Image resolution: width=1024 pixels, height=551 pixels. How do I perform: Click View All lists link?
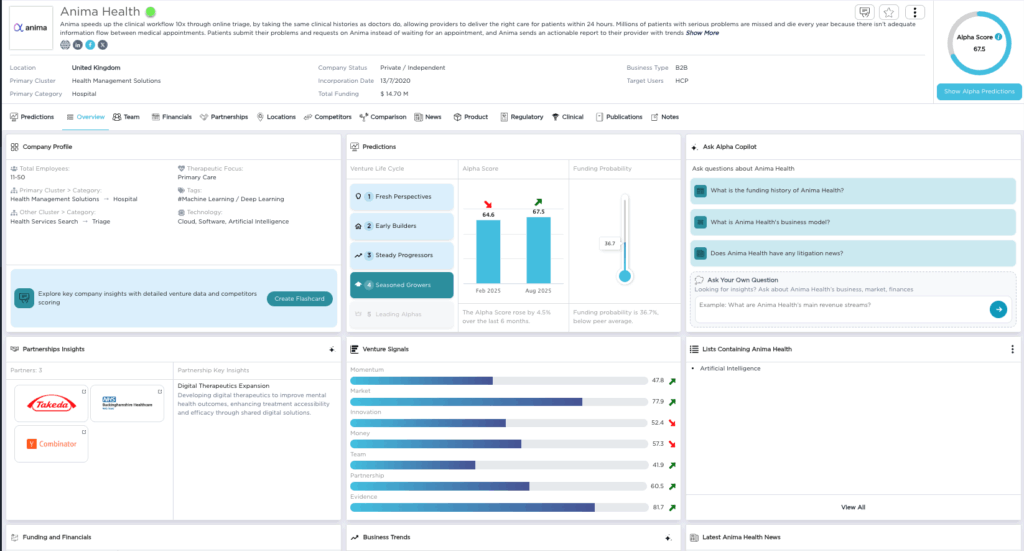853,507
